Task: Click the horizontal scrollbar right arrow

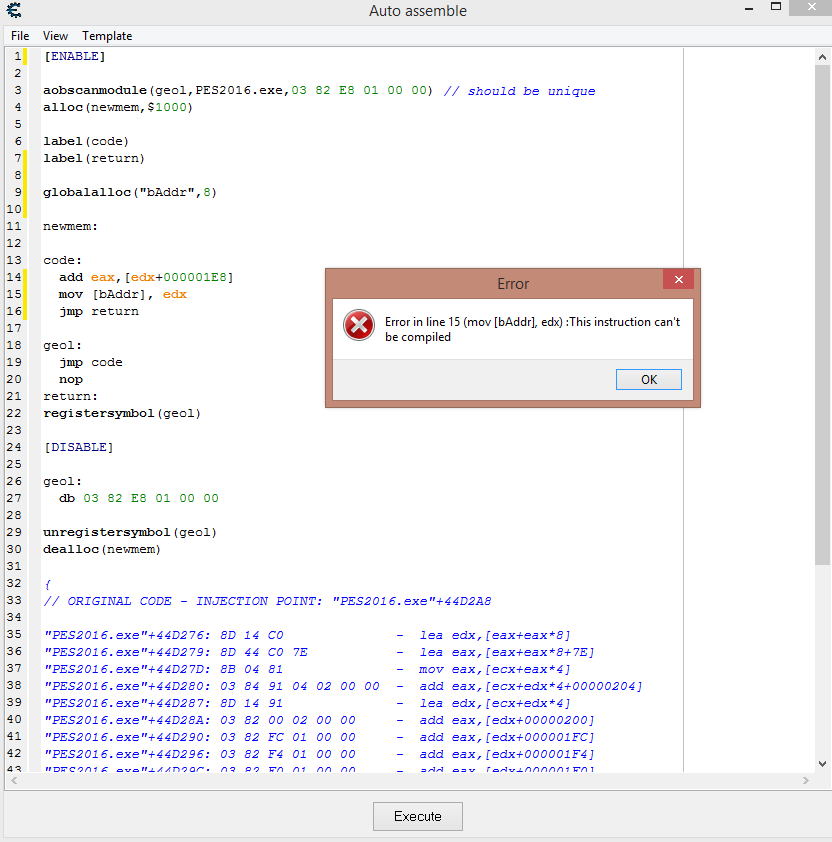Action: (807, 780)
